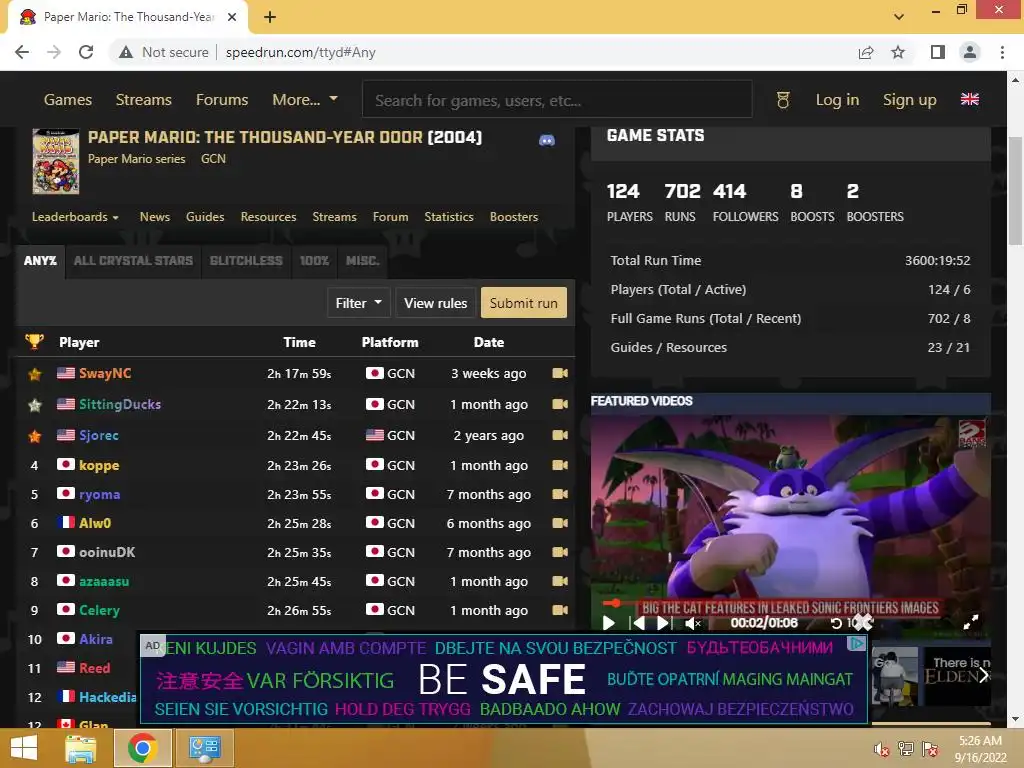Open the Statistics game link

(449, 217)
